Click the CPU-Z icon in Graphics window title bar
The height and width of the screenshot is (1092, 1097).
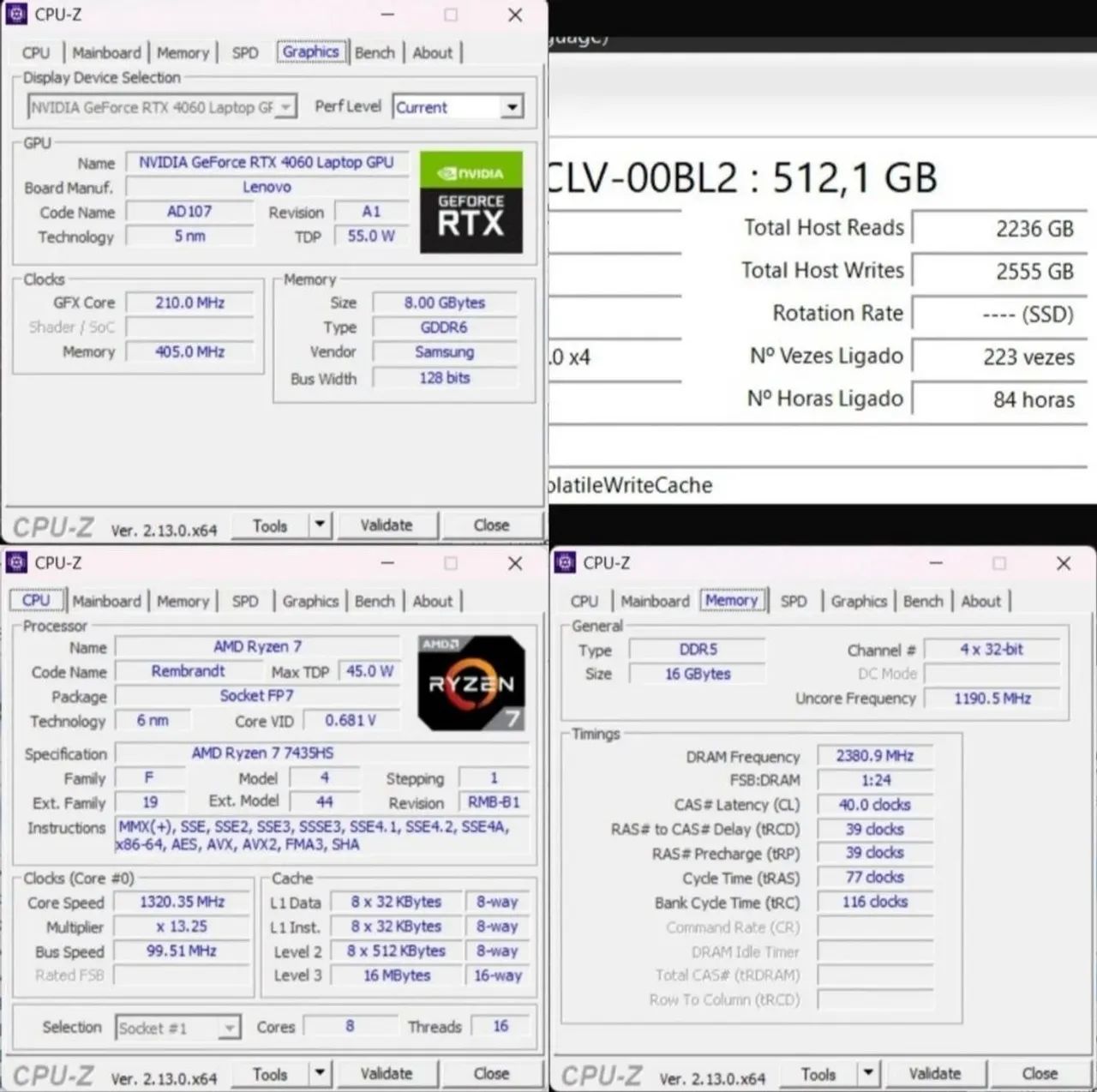tap(16, 14)
